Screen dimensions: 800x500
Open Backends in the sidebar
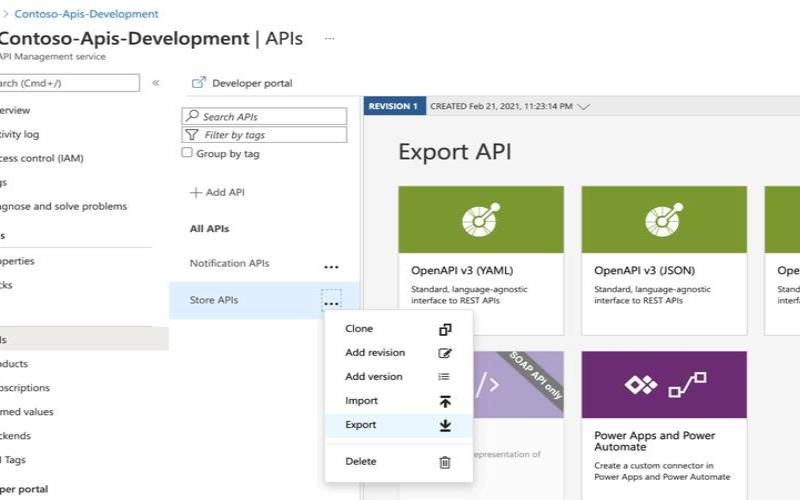coord(15,436)
